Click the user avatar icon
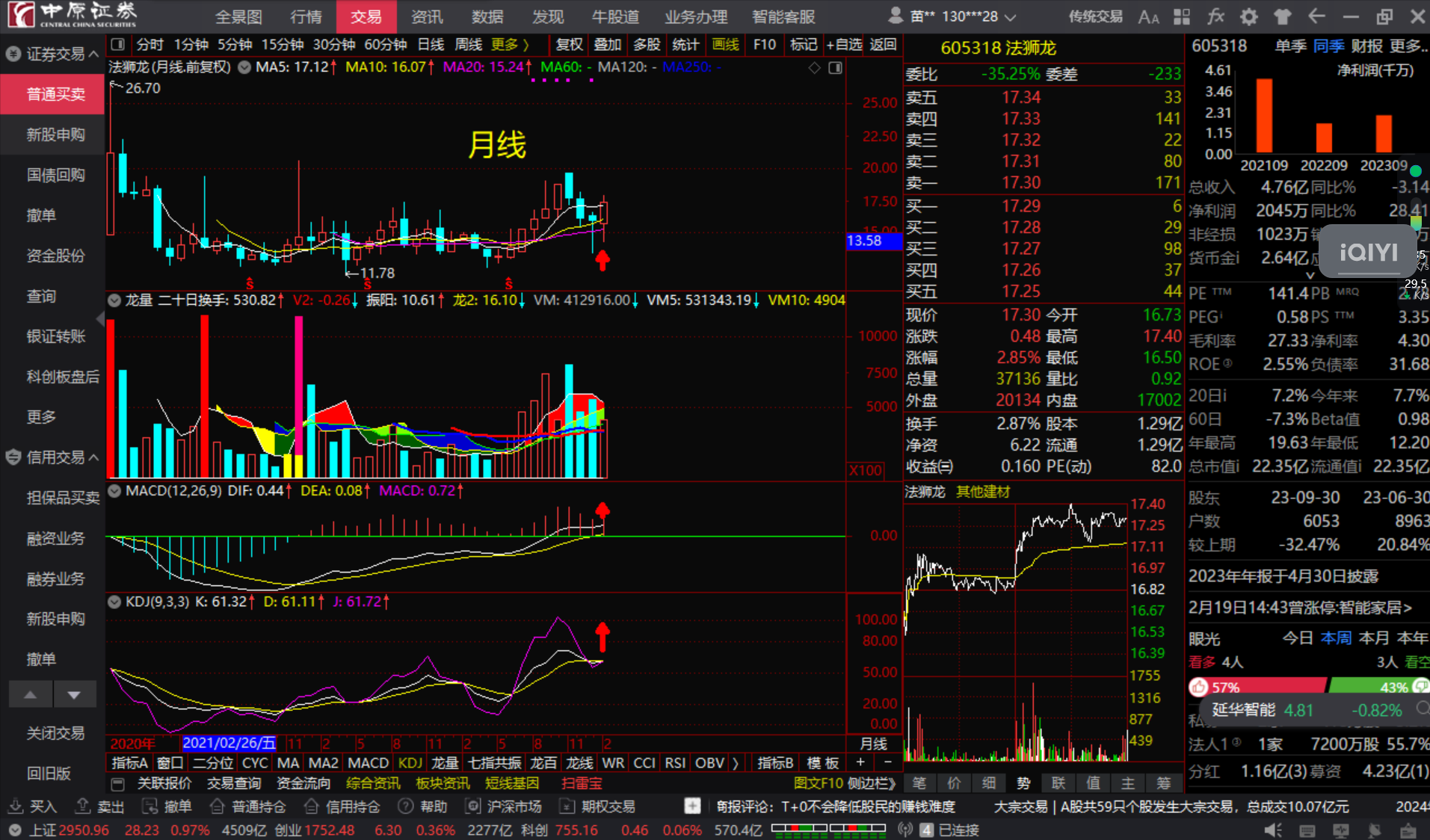 [x=895, y=16]
